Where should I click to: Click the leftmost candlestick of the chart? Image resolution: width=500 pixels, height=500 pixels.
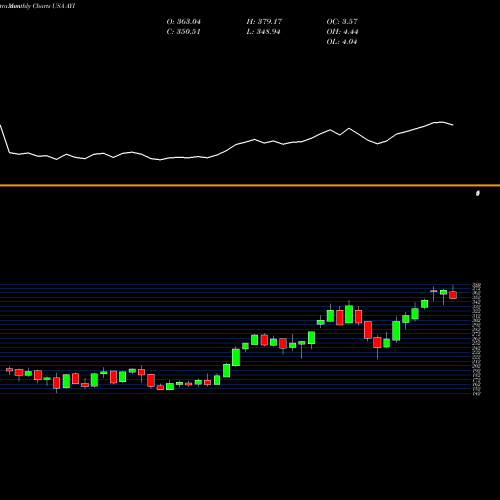(x=9, y=370)
